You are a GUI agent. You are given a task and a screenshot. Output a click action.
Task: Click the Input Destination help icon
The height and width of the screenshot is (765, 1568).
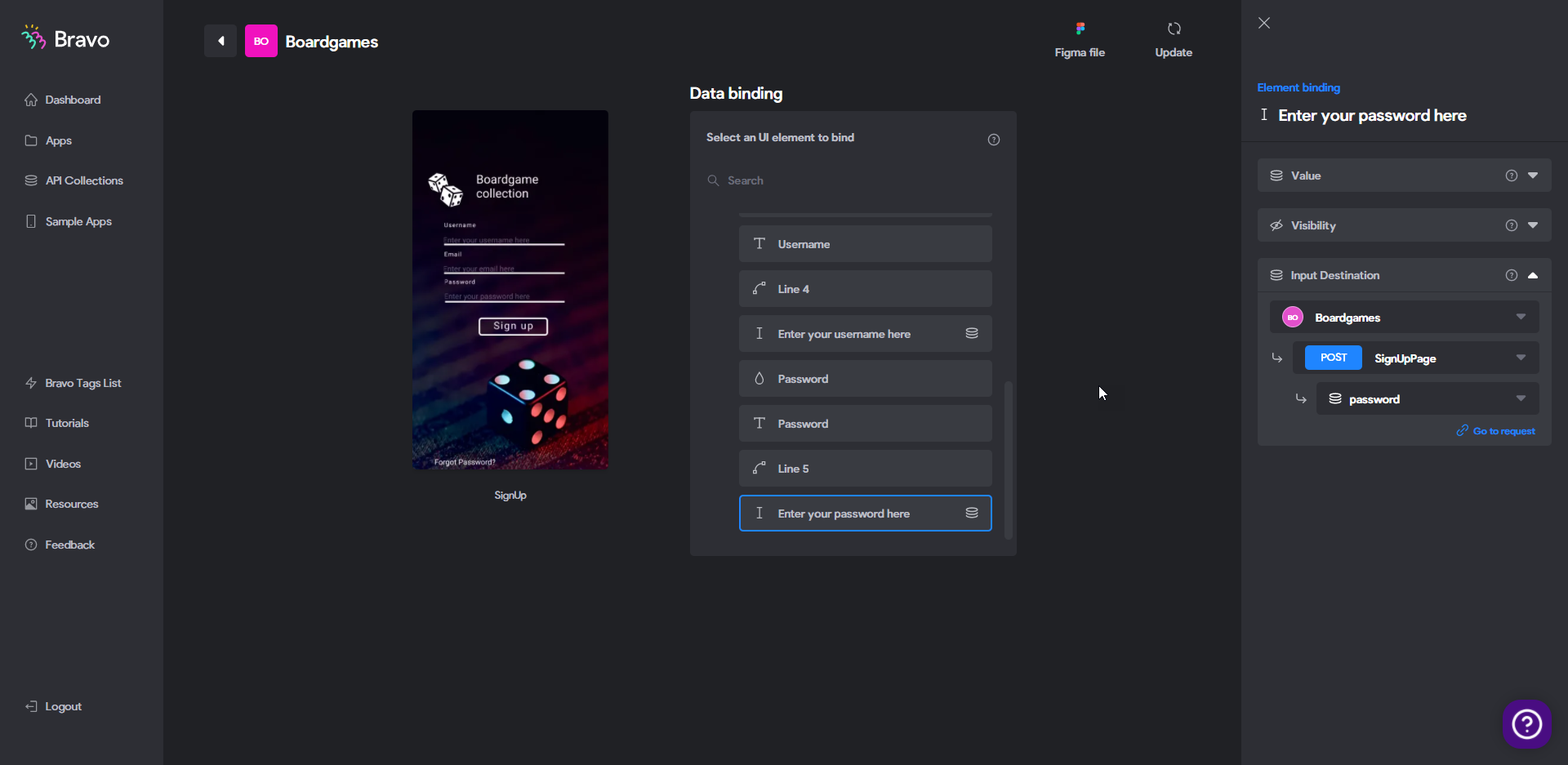[1511, 275]
